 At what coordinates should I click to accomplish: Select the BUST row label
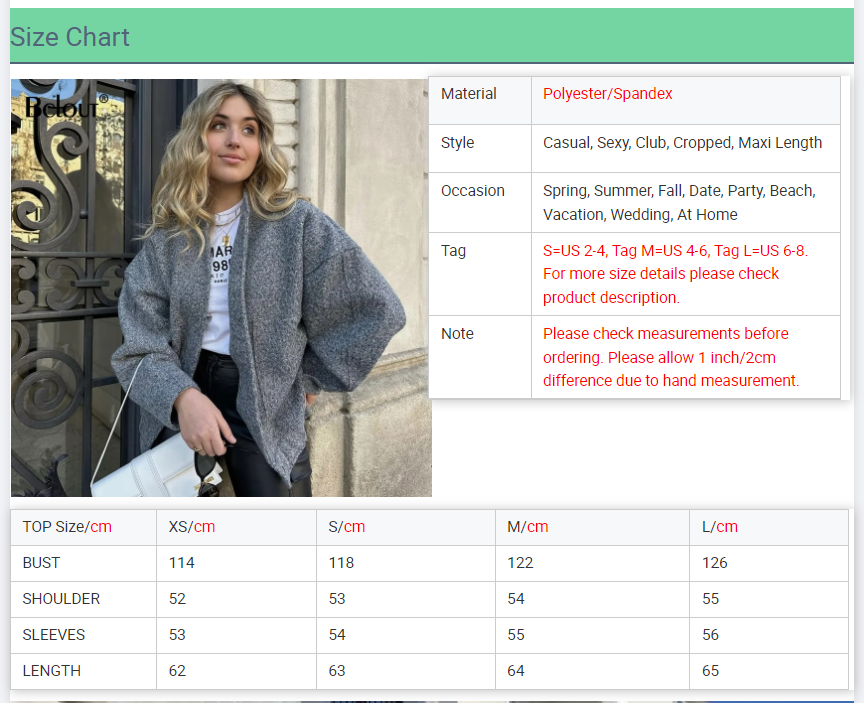point(41,563)
